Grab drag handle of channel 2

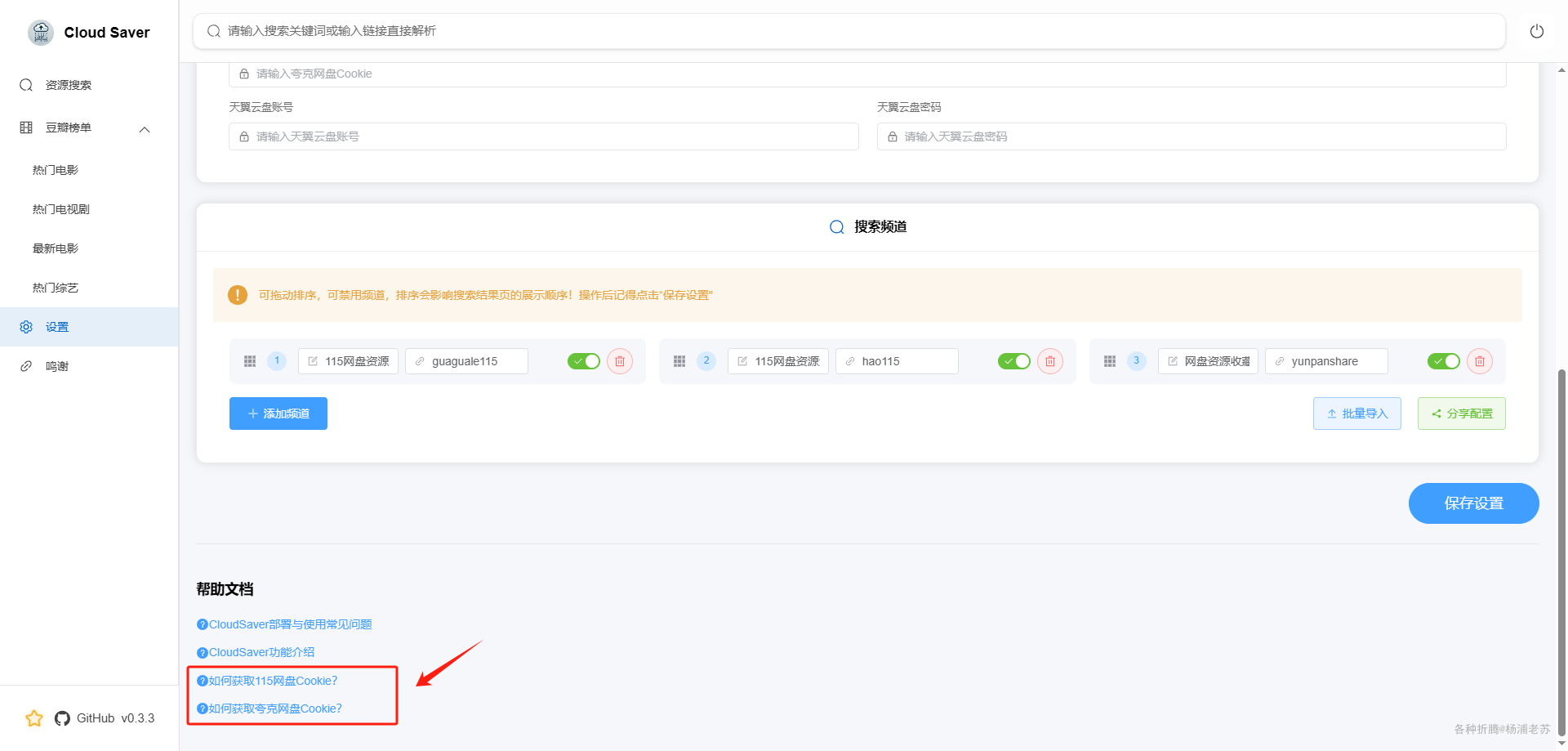(679, 361)
